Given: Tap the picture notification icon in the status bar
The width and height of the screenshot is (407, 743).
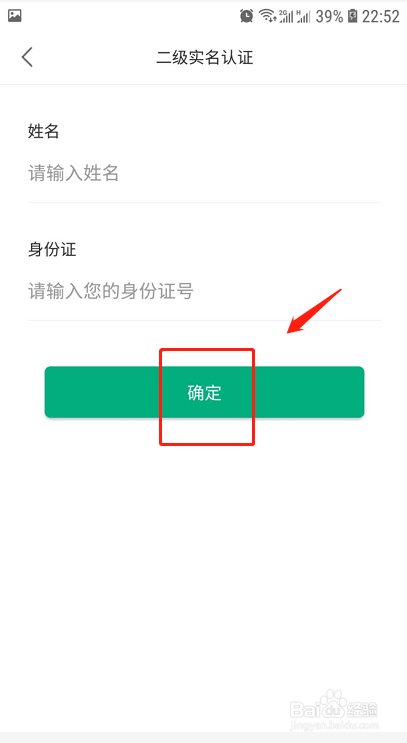Looking at the screenshot, I should tap(15, 16).
